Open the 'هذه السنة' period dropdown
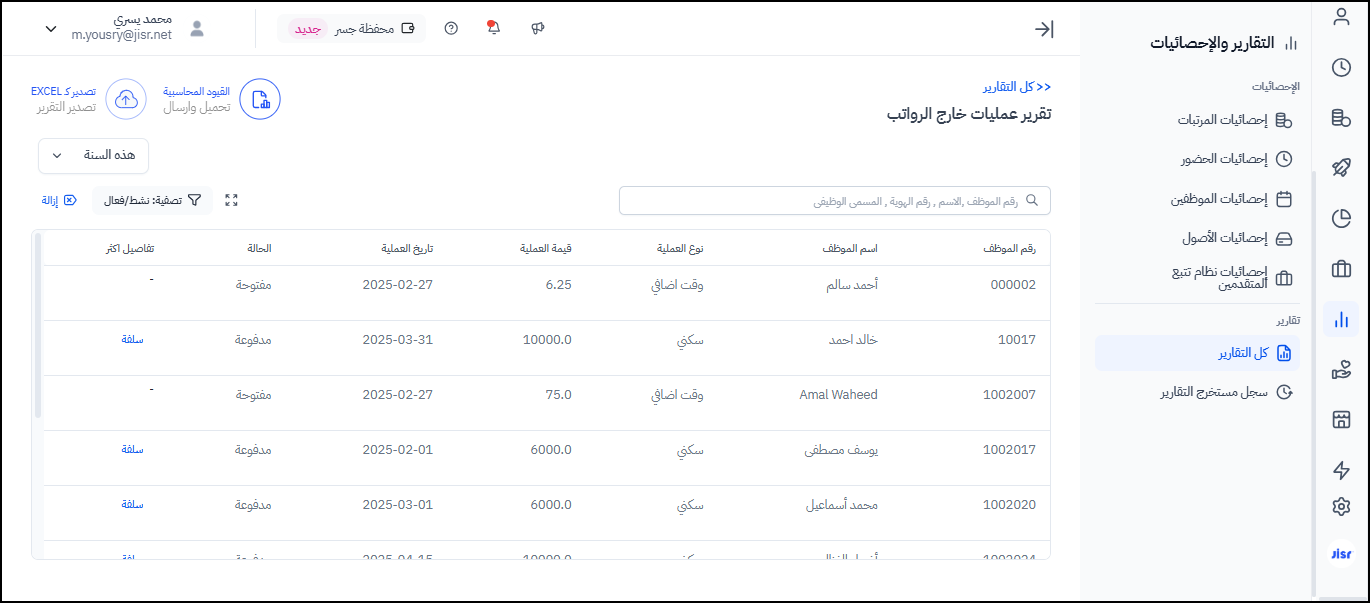Viewport: 1370px width, 603px height. (93, 156)
